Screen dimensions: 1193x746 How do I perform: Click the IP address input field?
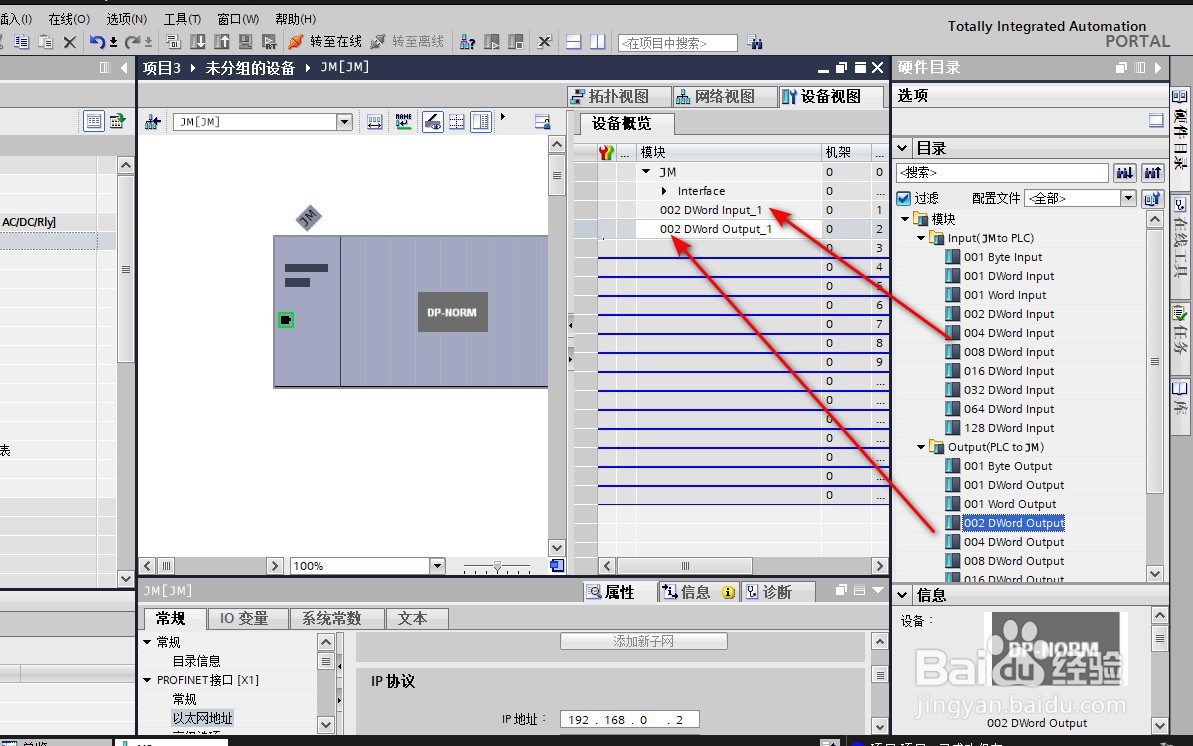point(629,719)
